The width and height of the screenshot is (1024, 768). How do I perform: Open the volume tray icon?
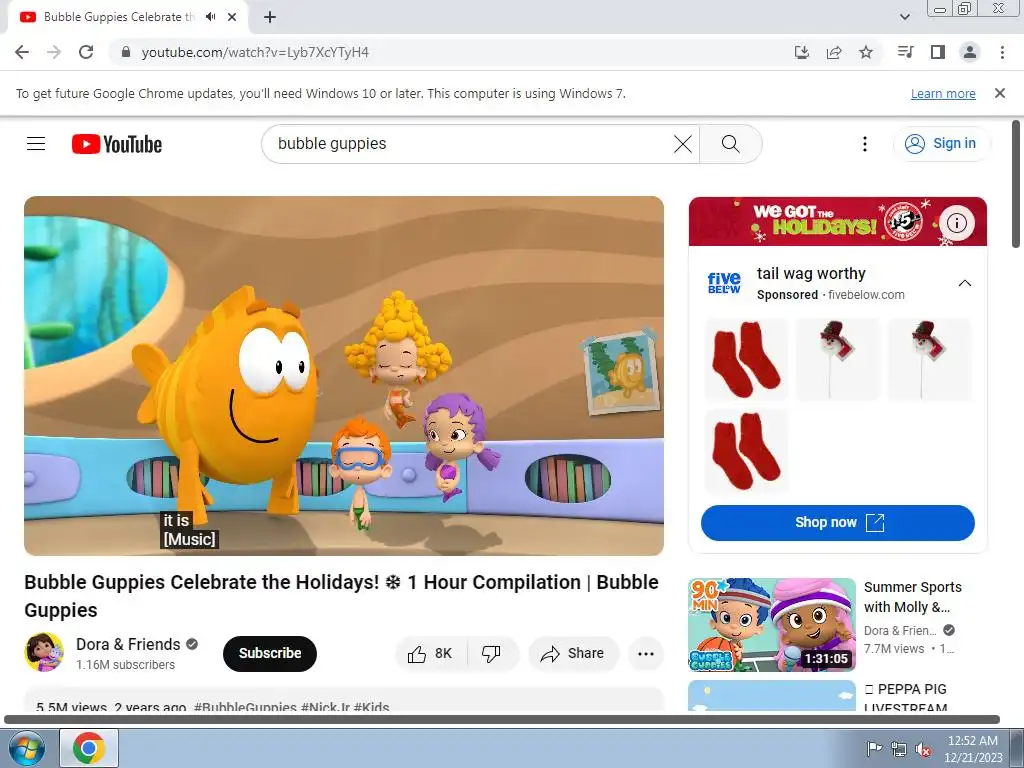tap(923, 749)
